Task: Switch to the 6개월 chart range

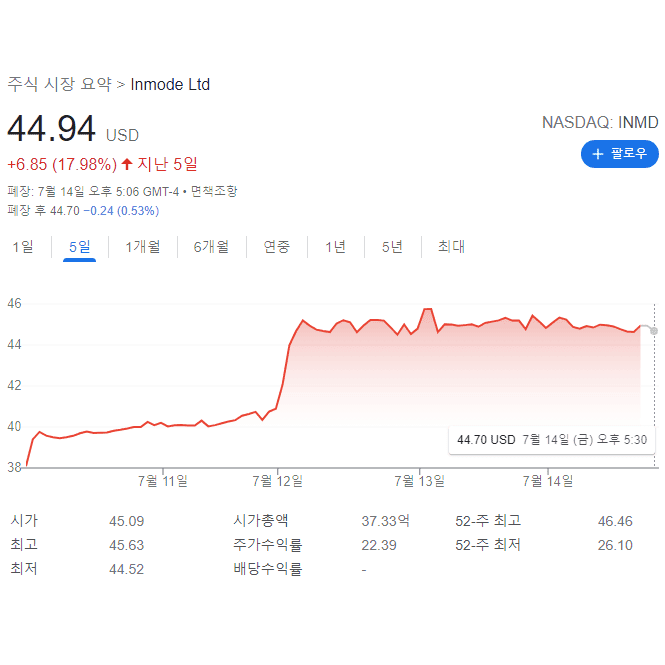Action: click(x=211, y=246)
